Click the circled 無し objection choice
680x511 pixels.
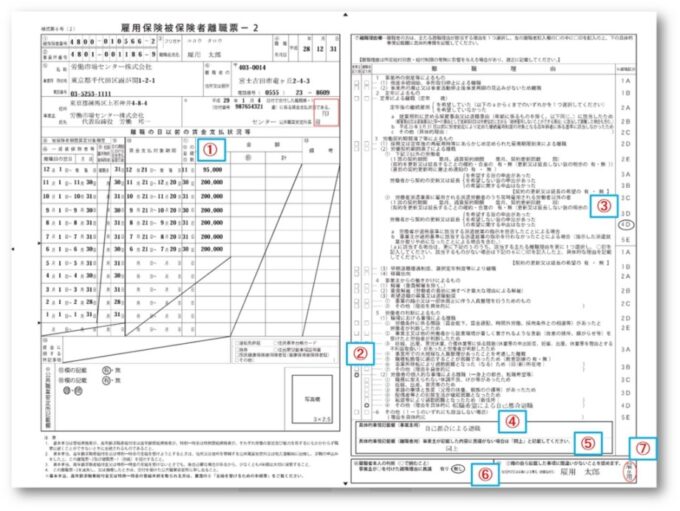(x=458, y=469)
